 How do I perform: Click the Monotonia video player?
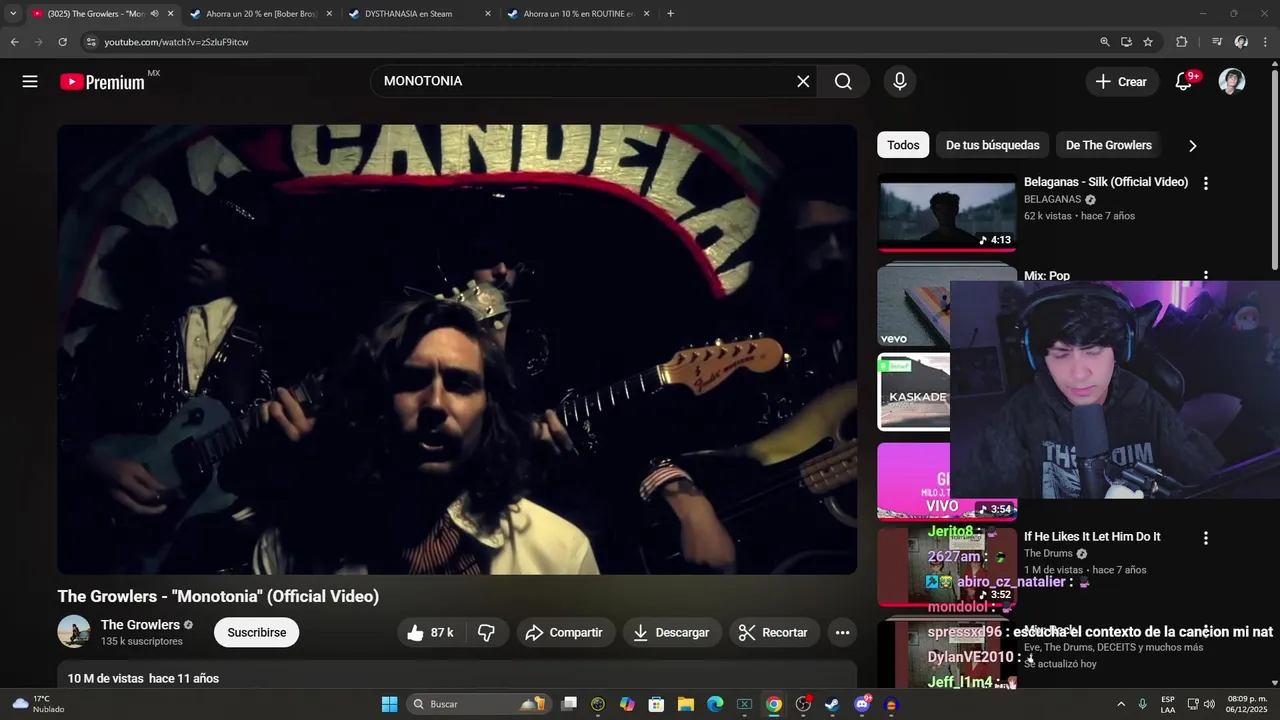[457, 350]
